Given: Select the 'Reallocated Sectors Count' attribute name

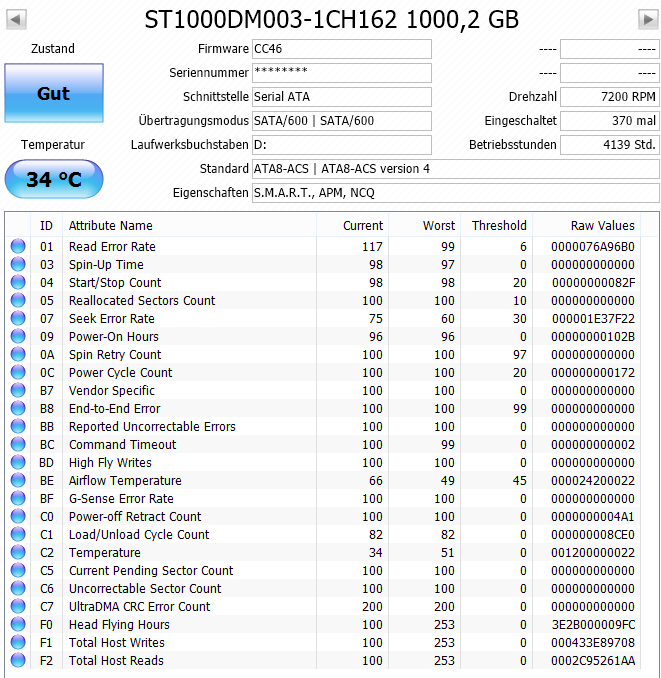Looking at the screenshot, I should pos(142,301).
